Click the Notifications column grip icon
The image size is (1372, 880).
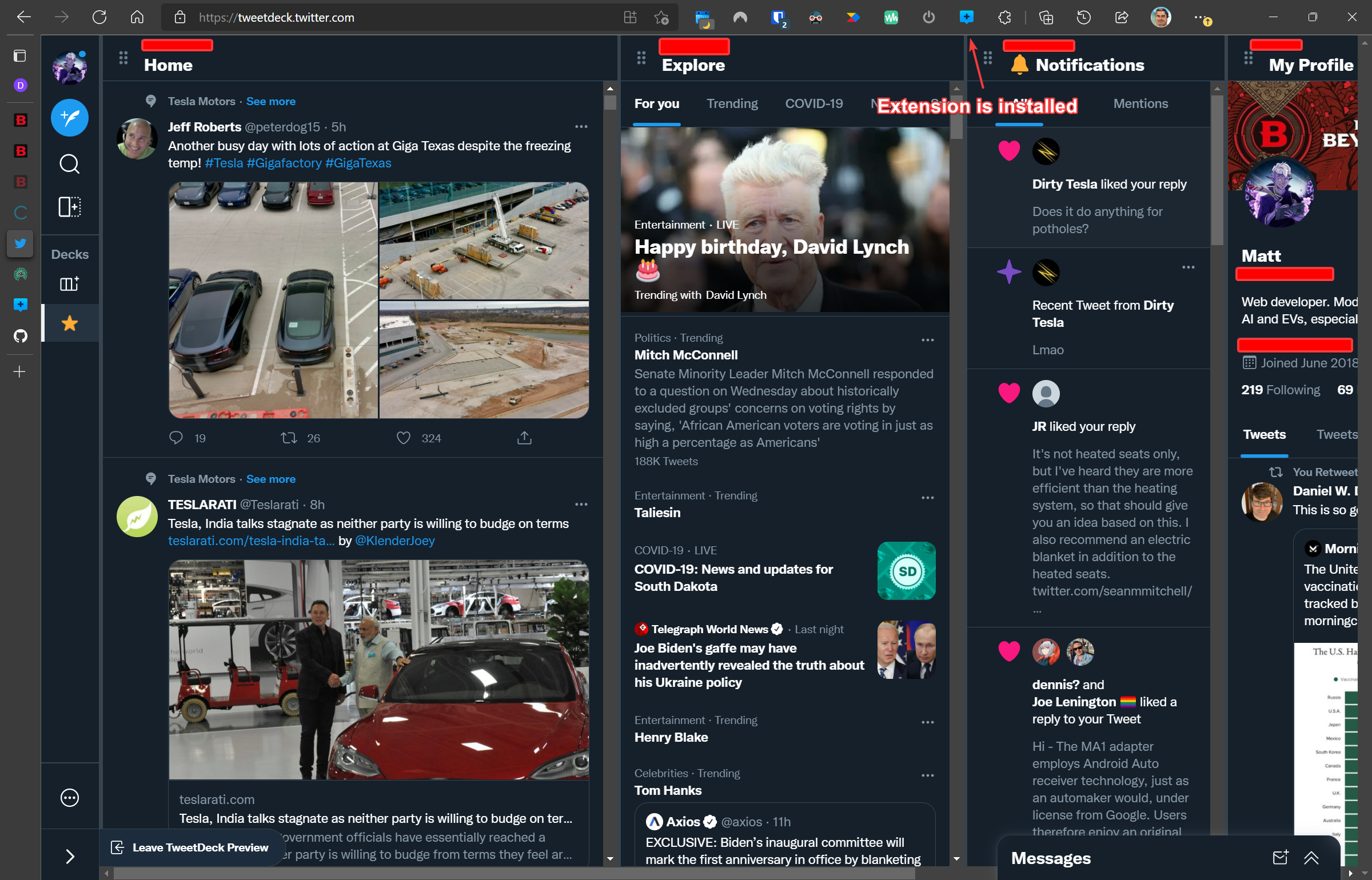tap(988, 58)
